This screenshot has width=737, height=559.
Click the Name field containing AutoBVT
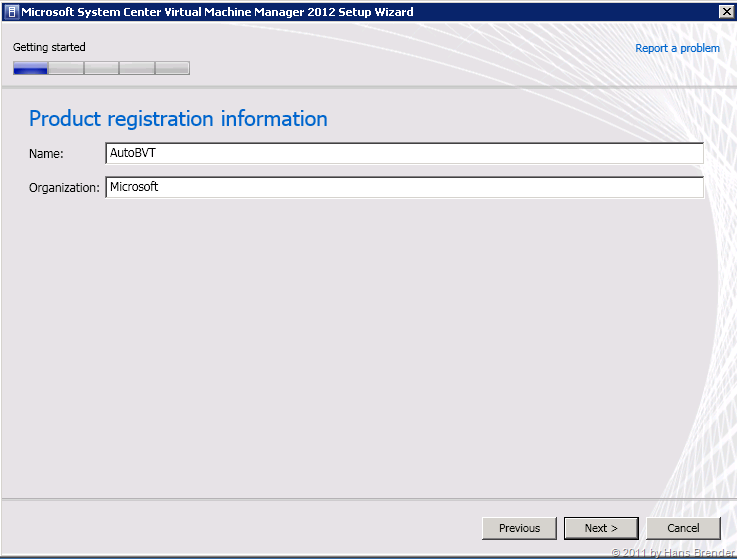(404, 153)
